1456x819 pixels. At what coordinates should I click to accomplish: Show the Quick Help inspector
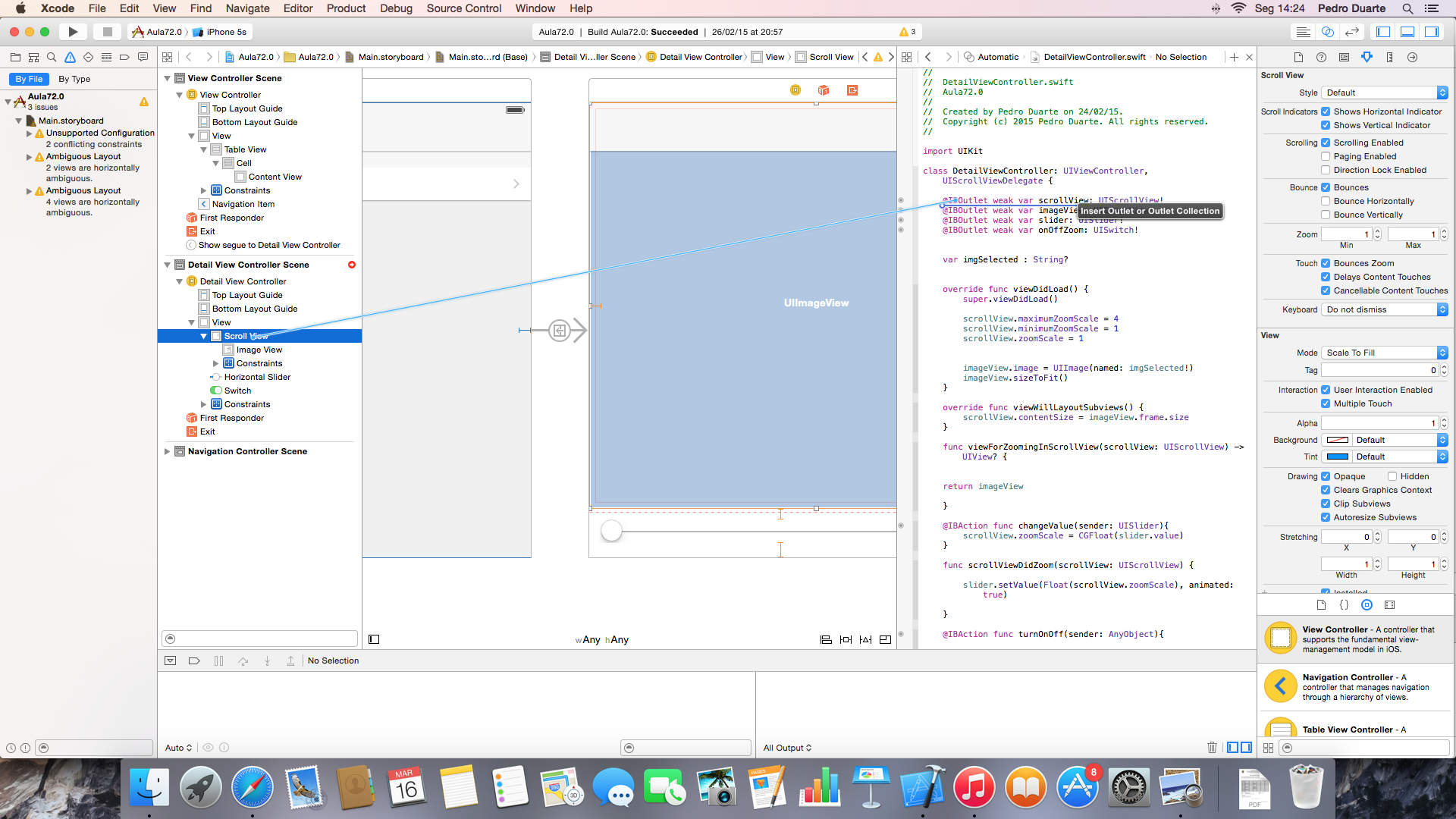[1321, 57]
